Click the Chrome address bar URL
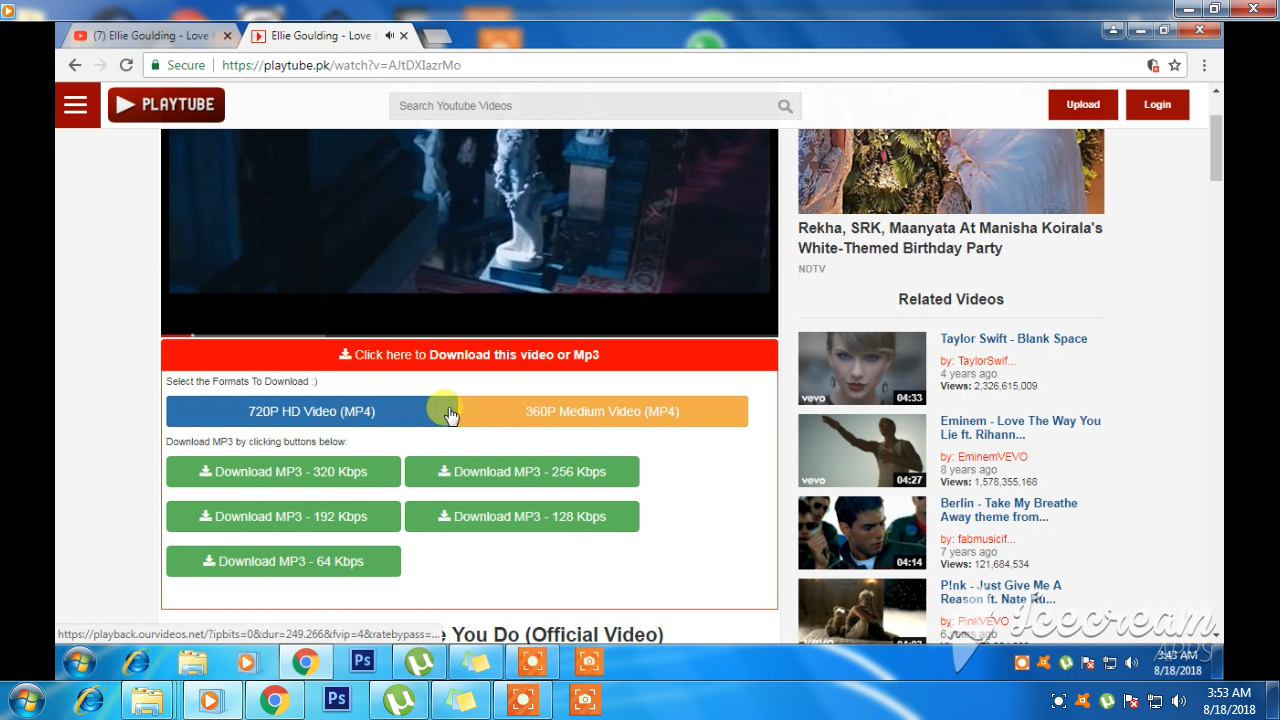Image resolution: width=1280 pixels, height=720 pixels. pyautogui.click(x=341, y=65)
